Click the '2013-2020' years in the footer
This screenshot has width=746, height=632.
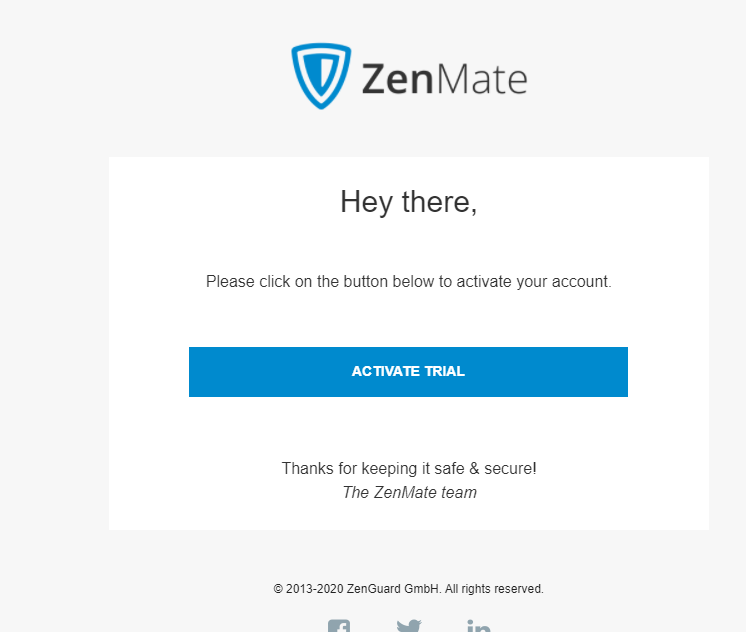click(314, 589)
